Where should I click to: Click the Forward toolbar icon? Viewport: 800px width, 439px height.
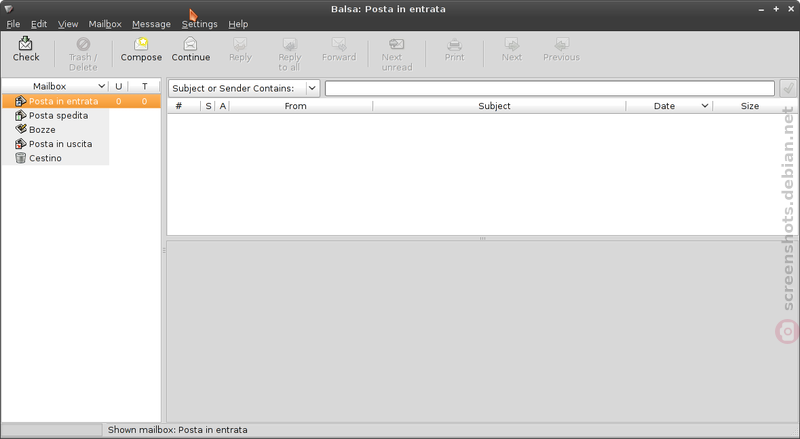coord(339,44)
